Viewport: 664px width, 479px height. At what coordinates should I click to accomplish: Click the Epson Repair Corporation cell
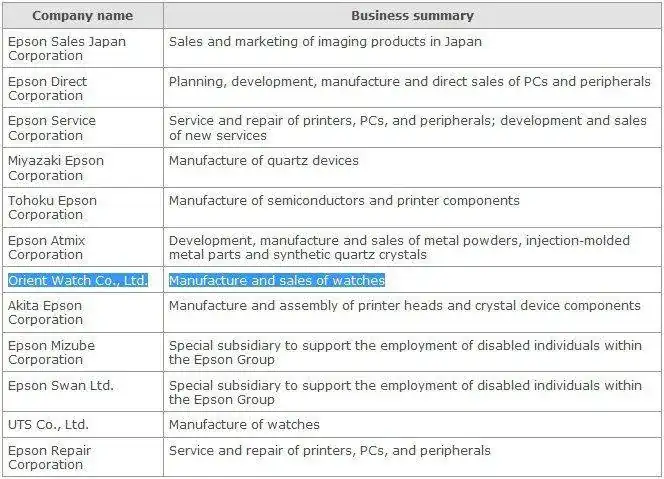click(49, 457)
